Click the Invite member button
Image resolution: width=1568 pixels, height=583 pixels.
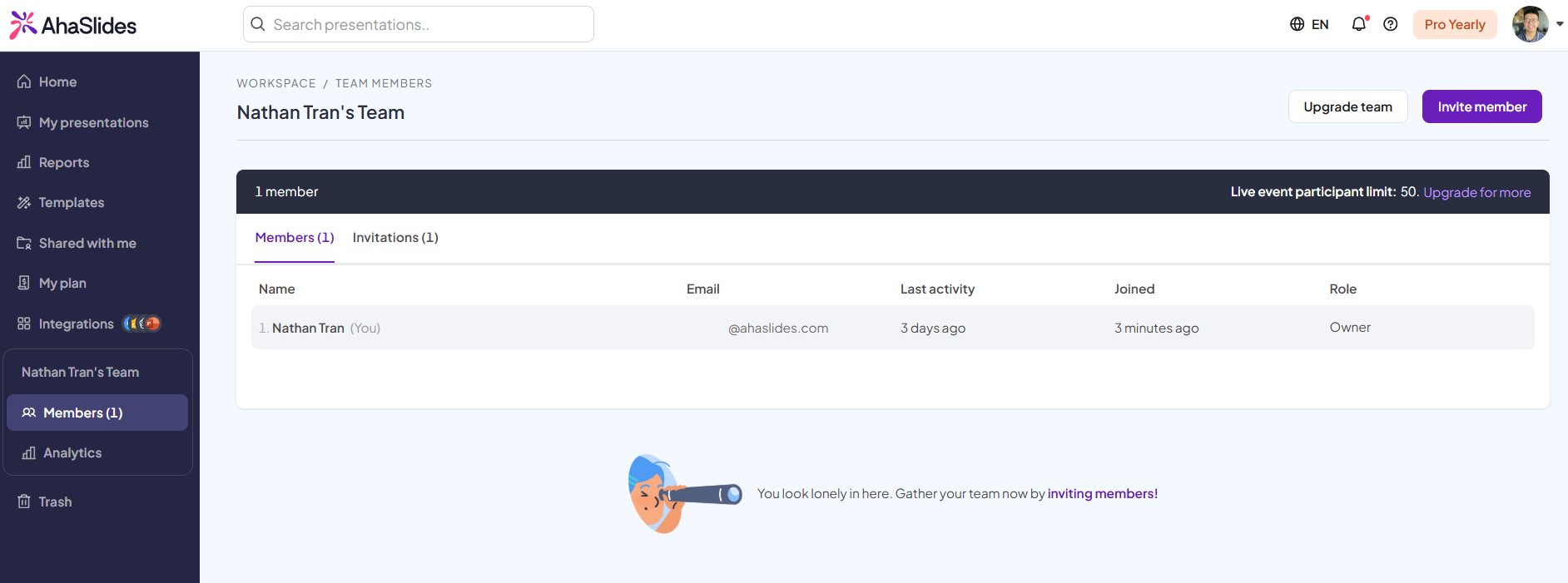coord(1481,106)
